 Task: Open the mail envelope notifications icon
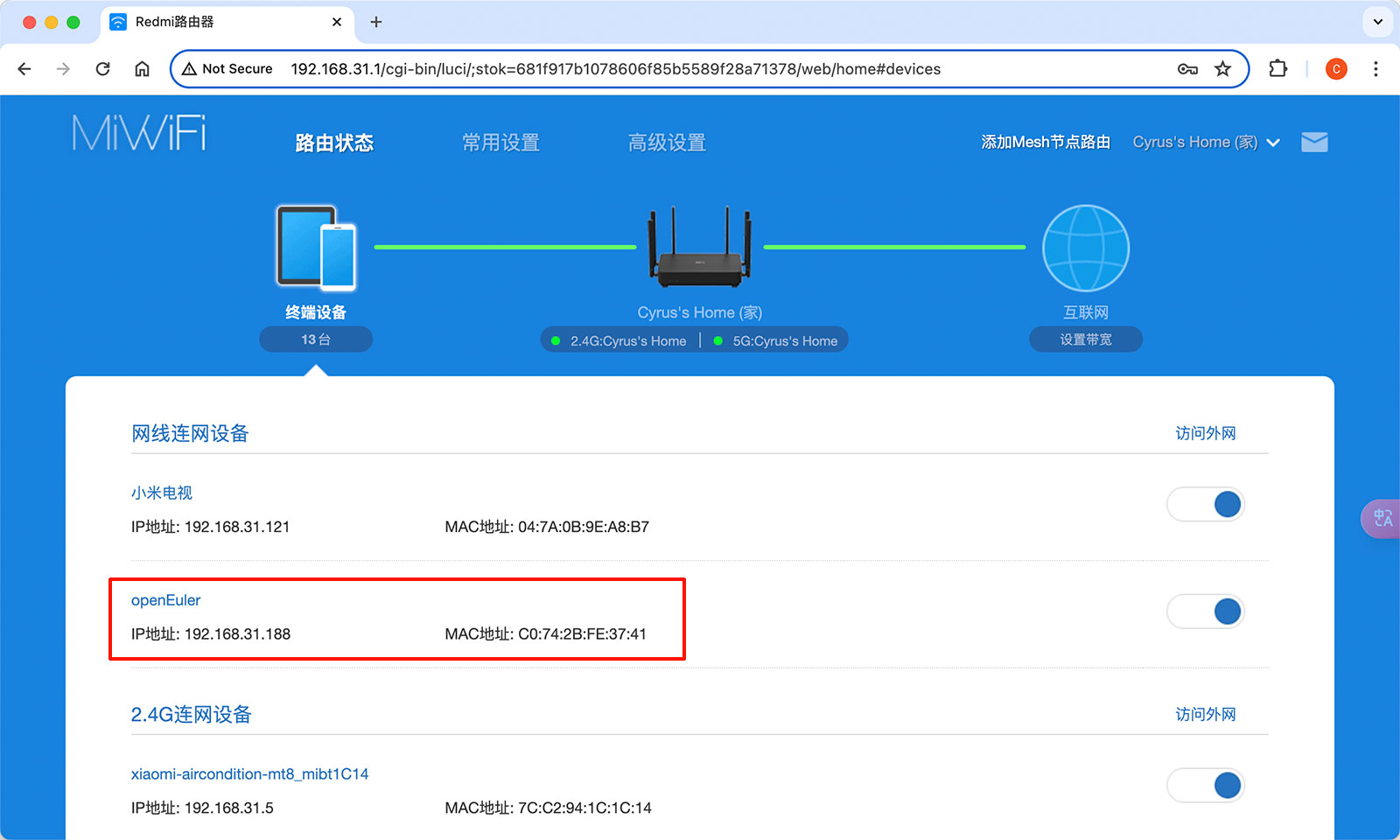click(1314, 142)
